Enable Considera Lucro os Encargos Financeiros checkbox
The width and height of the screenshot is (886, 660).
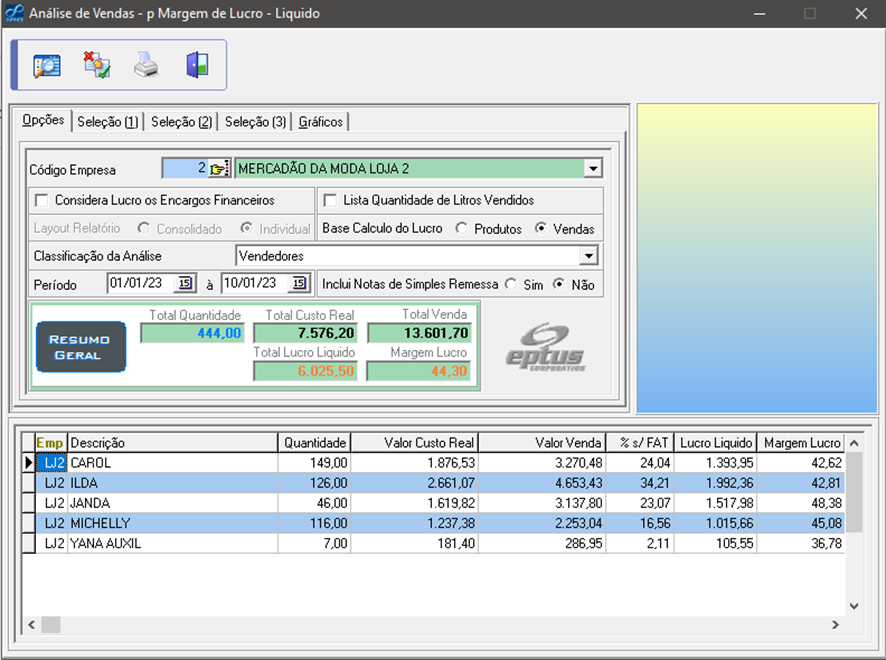click(x=41, y=200)
